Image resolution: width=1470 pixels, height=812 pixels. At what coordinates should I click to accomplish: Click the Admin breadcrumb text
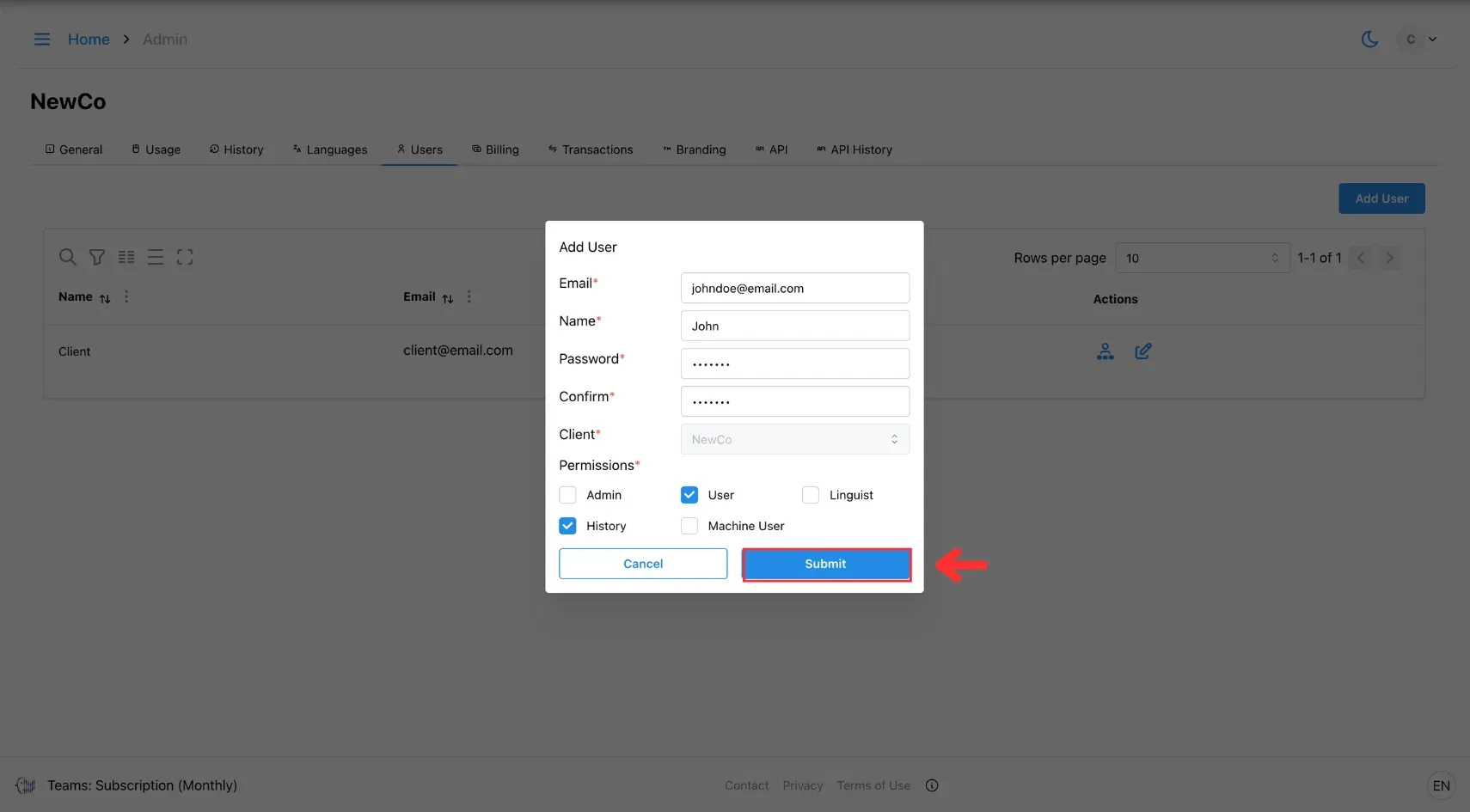point(165,40)
